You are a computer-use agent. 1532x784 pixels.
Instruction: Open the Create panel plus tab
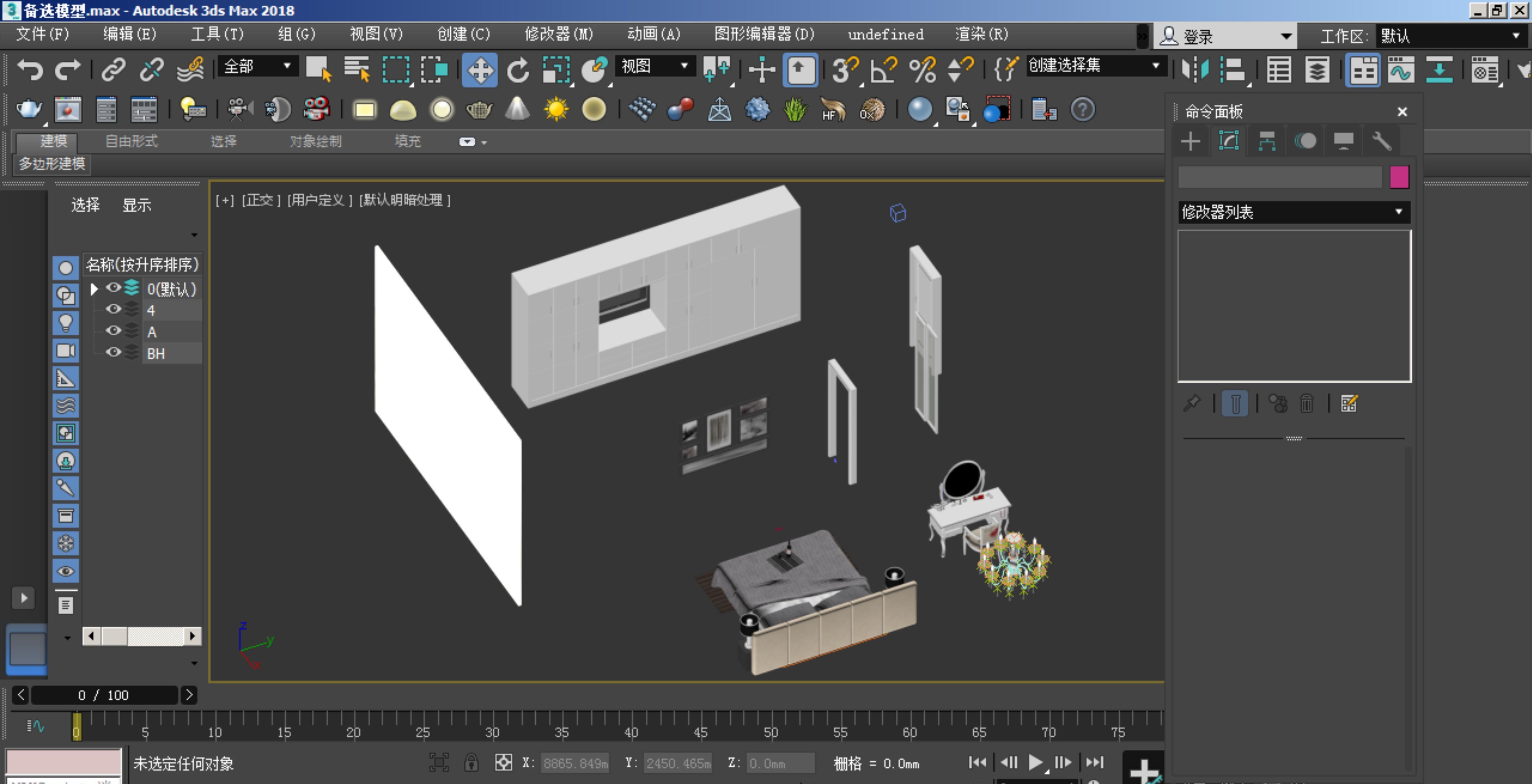pos(1191,142)
